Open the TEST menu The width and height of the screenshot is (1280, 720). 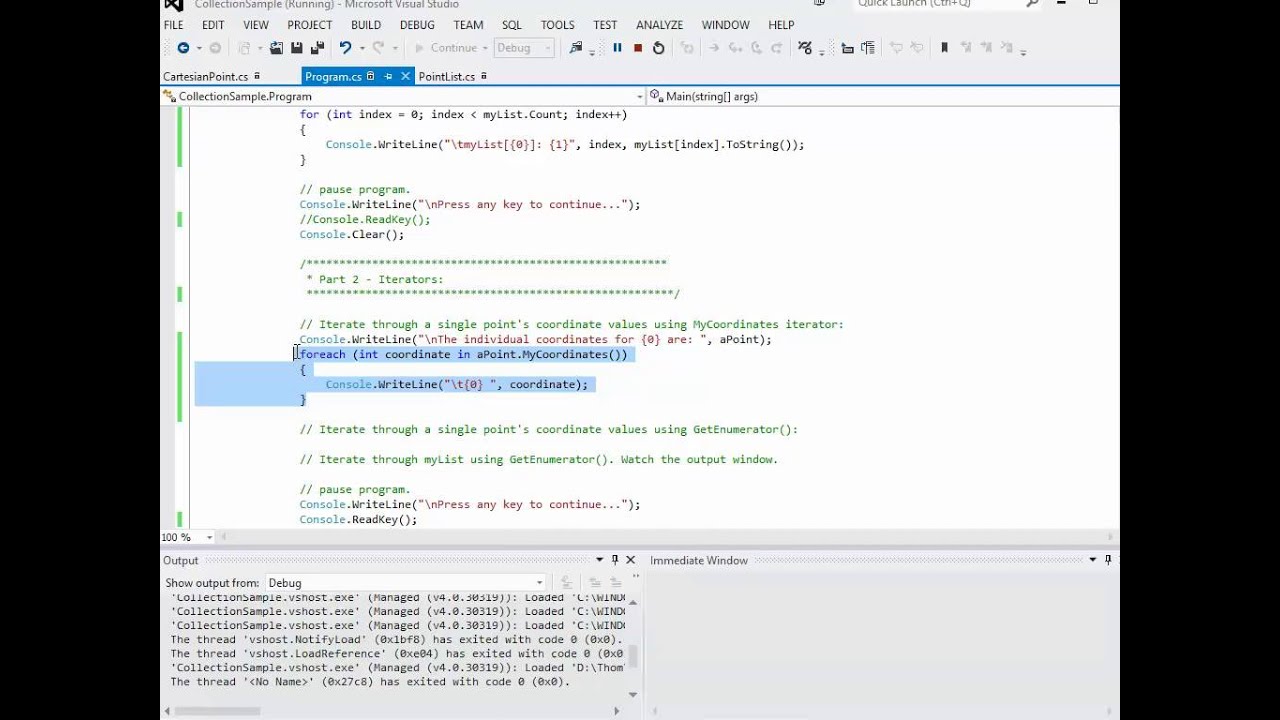(x=605, y=25)
